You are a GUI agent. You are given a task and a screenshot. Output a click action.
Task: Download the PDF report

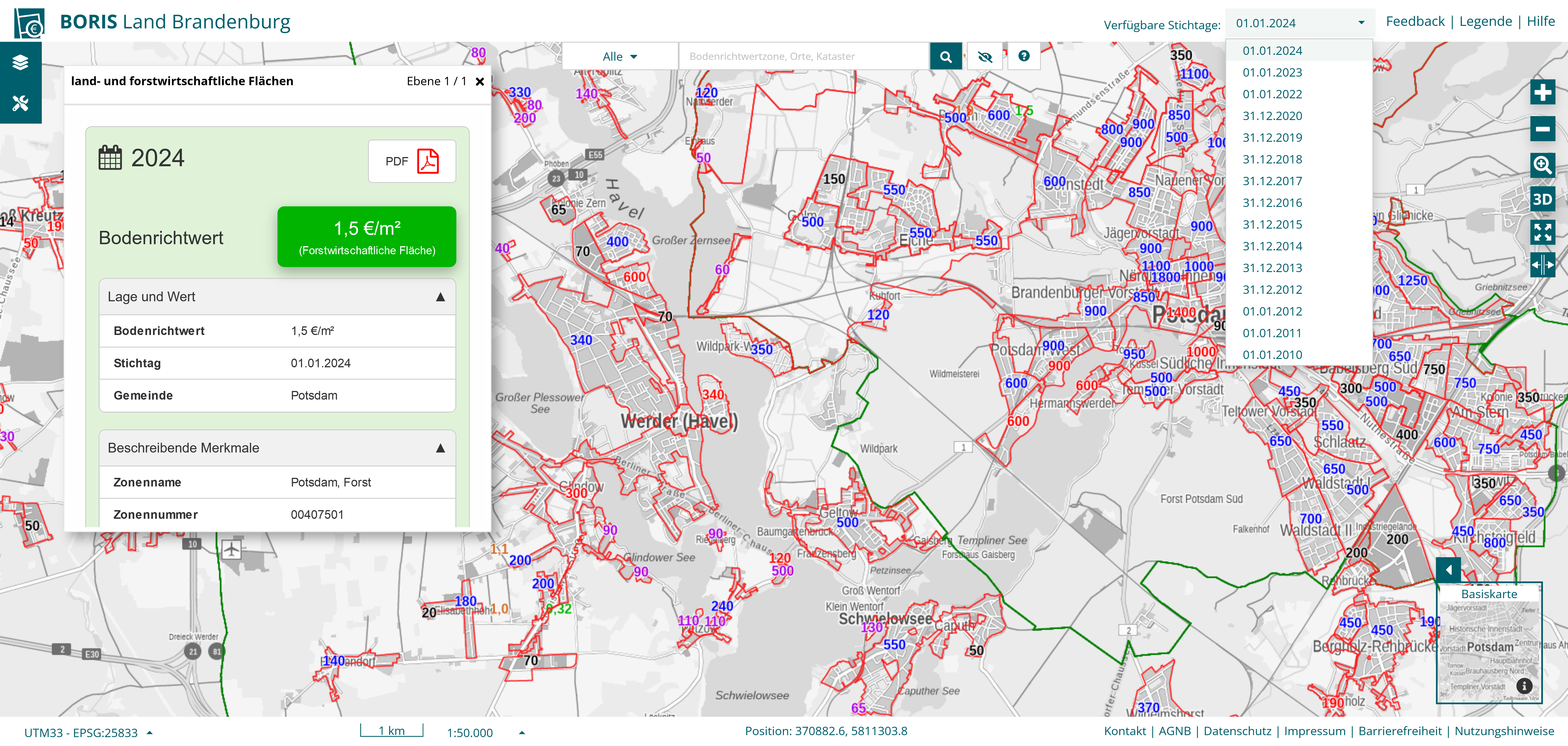tap(412, 161)
